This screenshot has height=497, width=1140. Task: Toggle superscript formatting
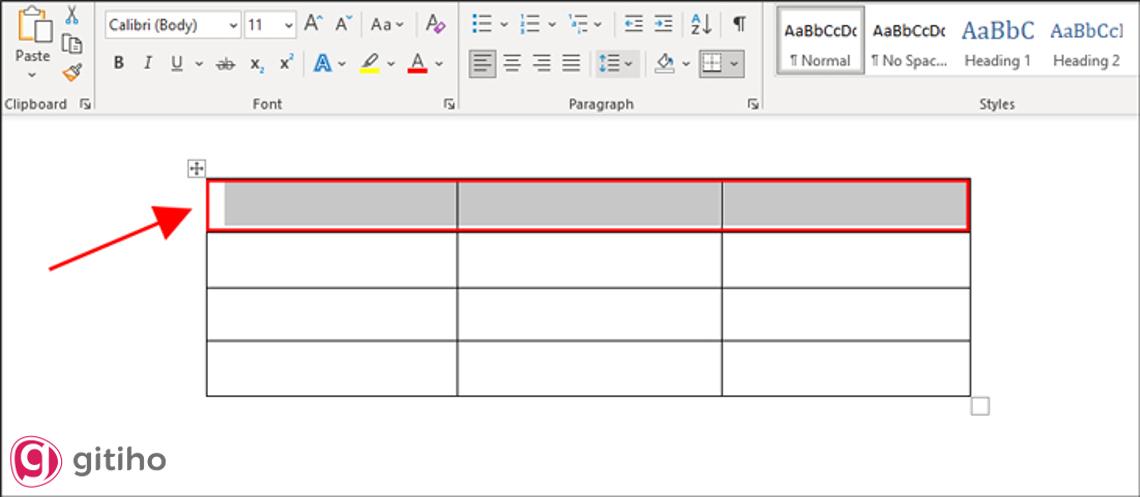[x=286, y=64]
